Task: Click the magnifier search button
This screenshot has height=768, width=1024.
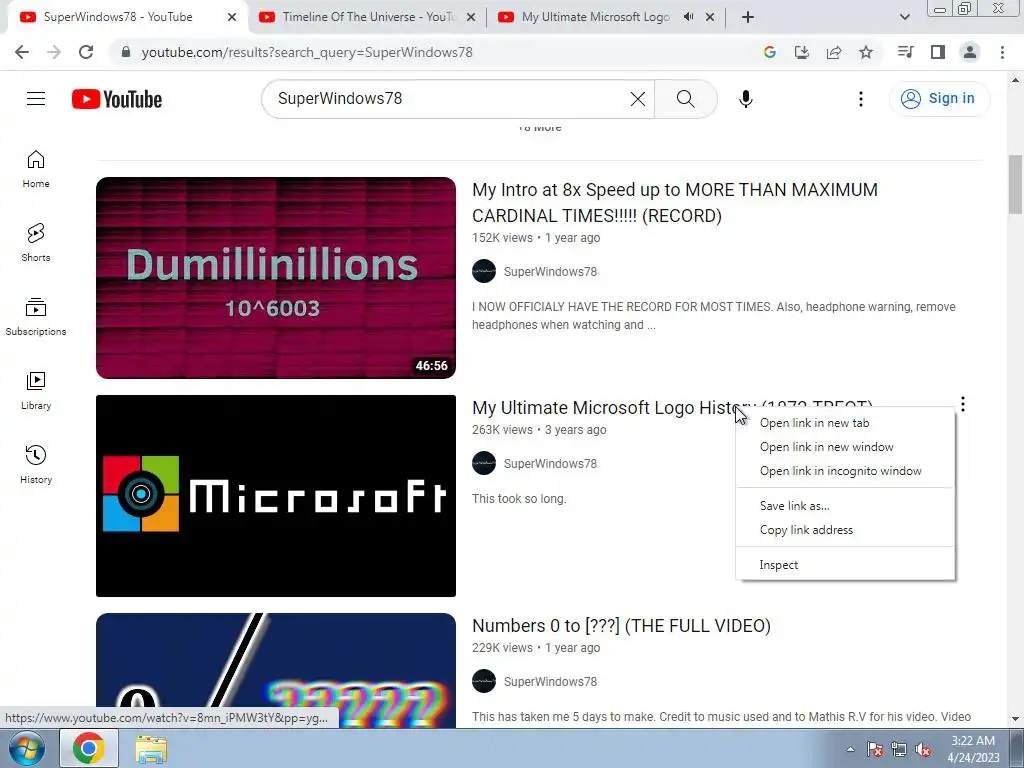Action: click(686, 99)
